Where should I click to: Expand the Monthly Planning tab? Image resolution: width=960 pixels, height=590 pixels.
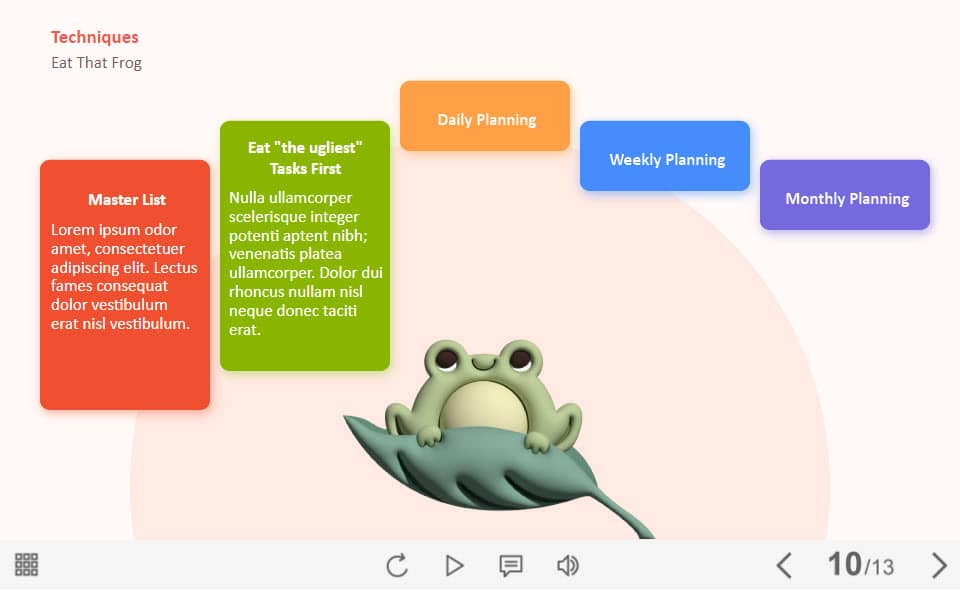pyautogui.click(x=845, y=195)
